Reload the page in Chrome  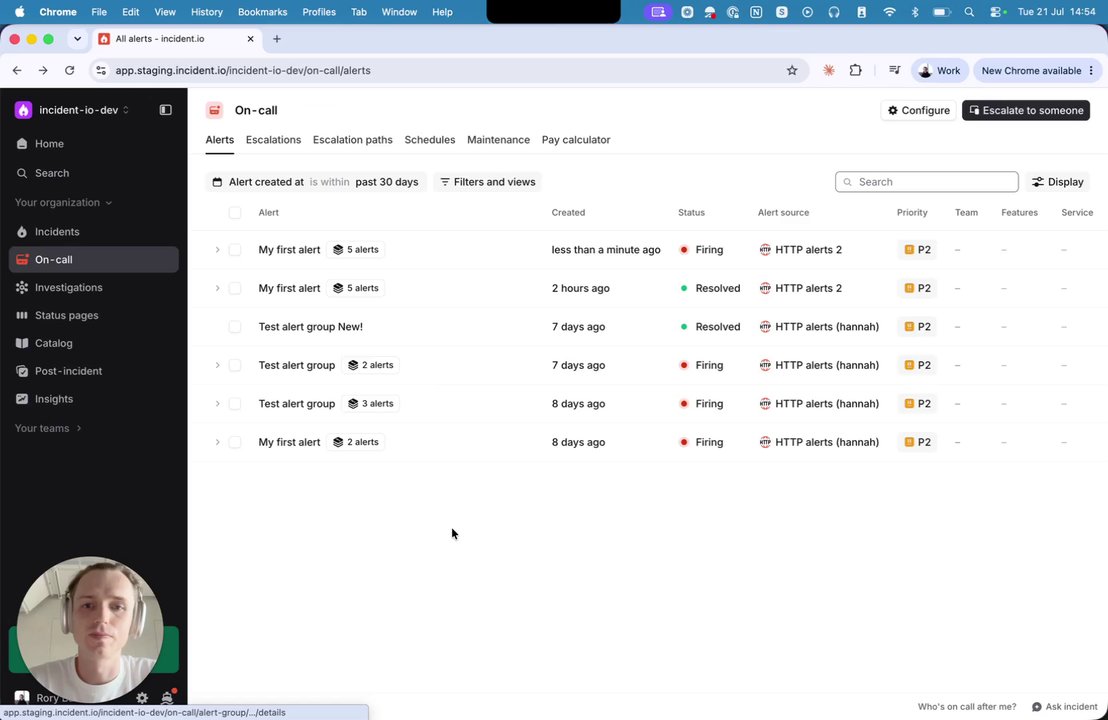(x=69, y=71)
